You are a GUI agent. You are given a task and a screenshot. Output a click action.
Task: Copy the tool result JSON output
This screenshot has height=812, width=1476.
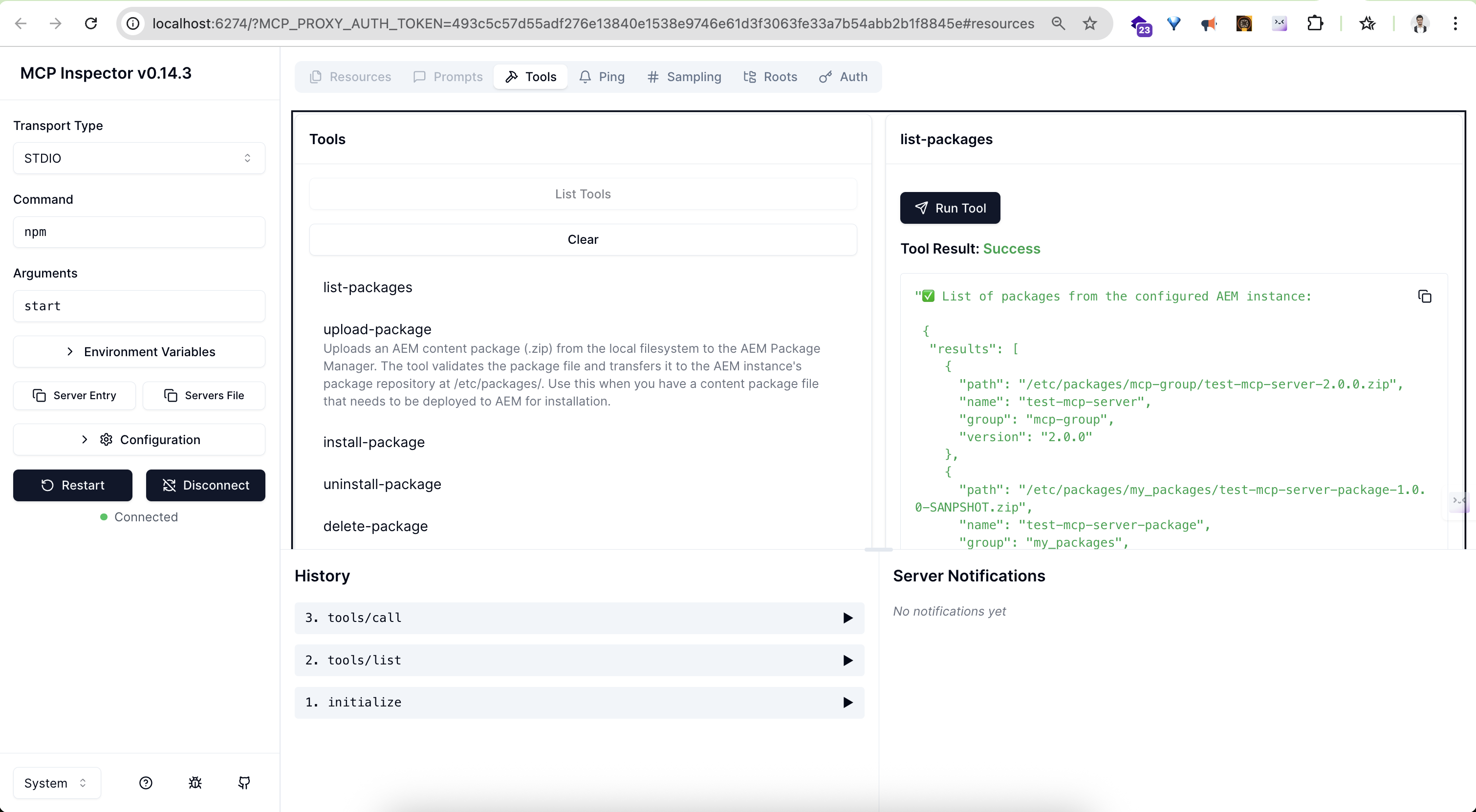coord(1425,296)
